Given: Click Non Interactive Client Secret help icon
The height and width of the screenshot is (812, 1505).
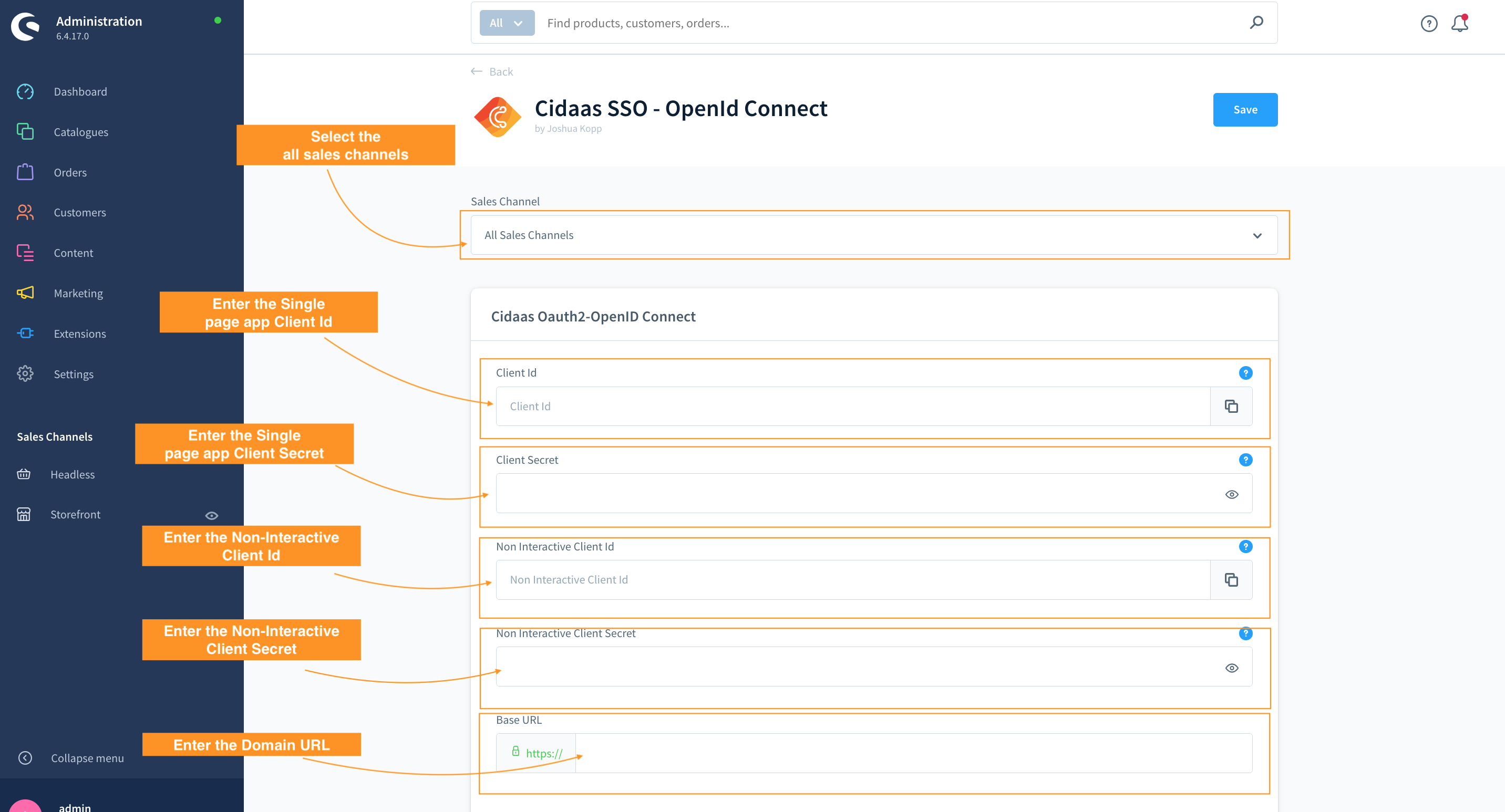Looking at the screenshot, I should coord(1245,633).
